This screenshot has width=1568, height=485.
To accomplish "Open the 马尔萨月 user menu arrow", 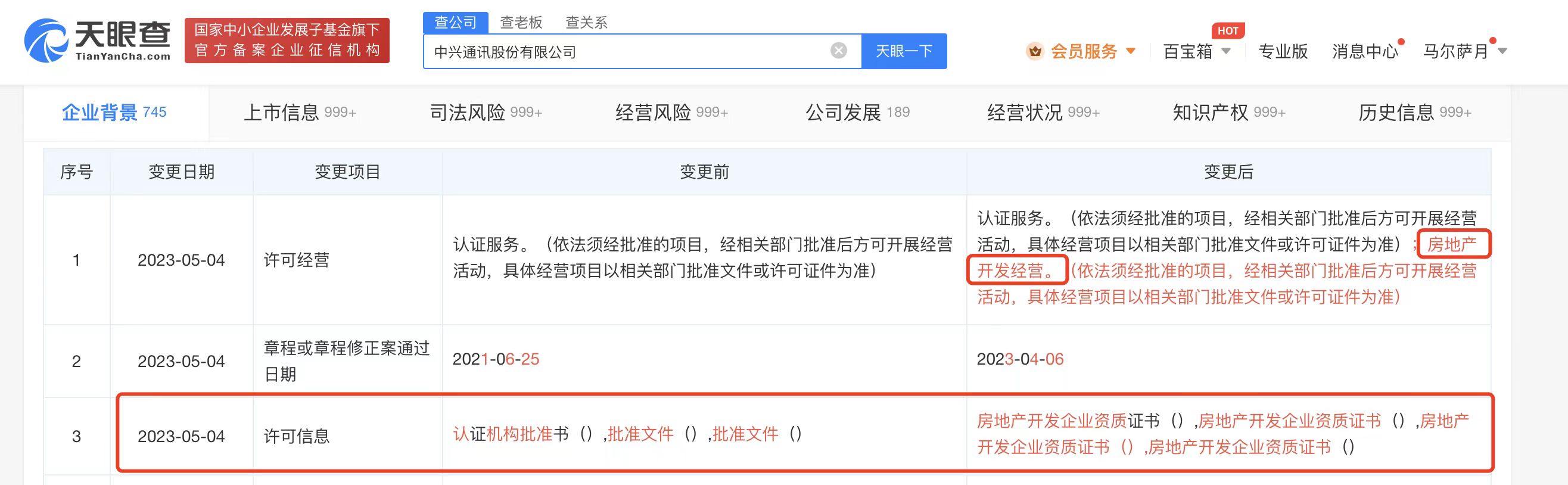I will [1502, 51].
